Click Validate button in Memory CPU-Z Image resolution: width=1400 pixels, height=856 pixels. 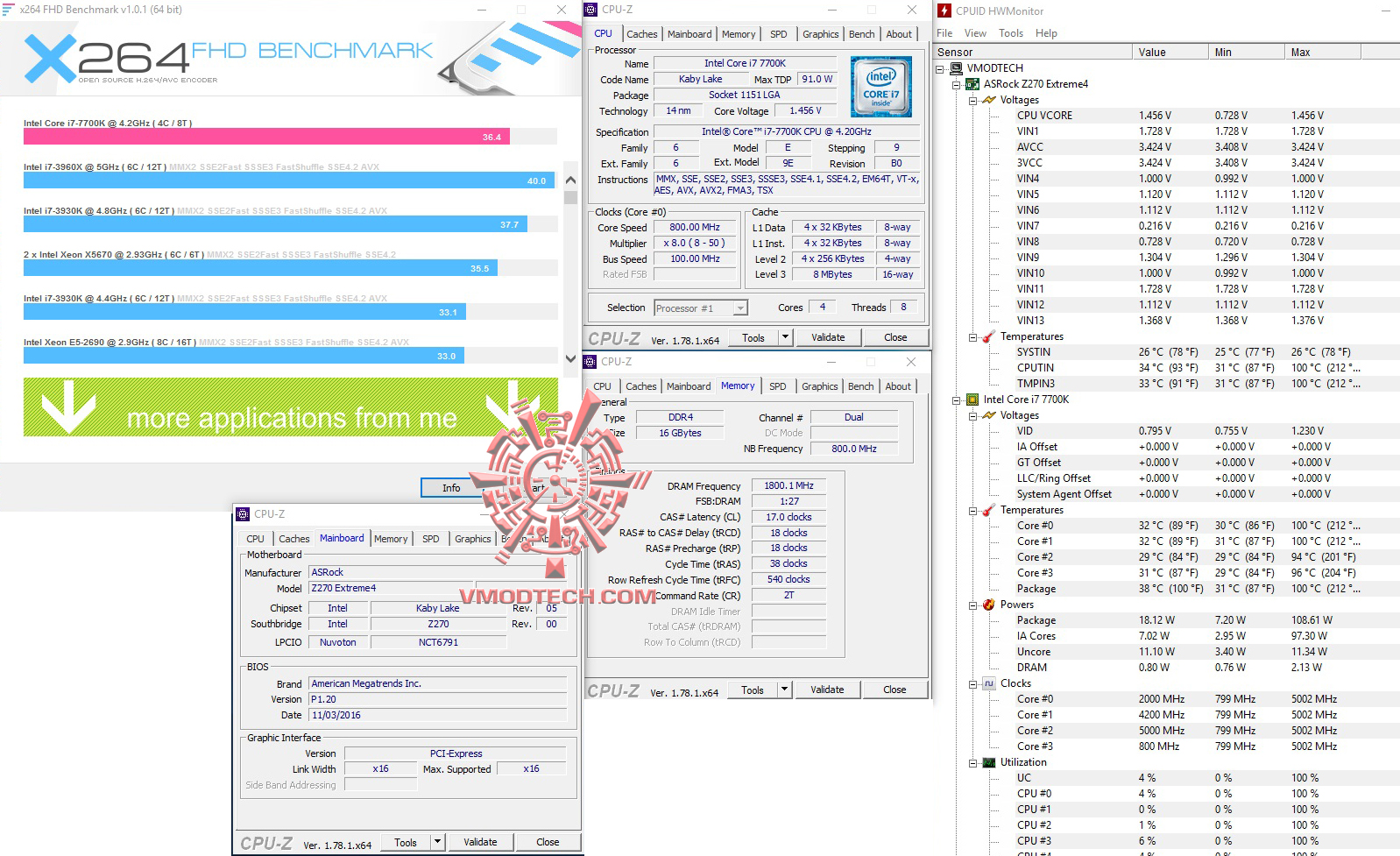[x=827, y=690]
